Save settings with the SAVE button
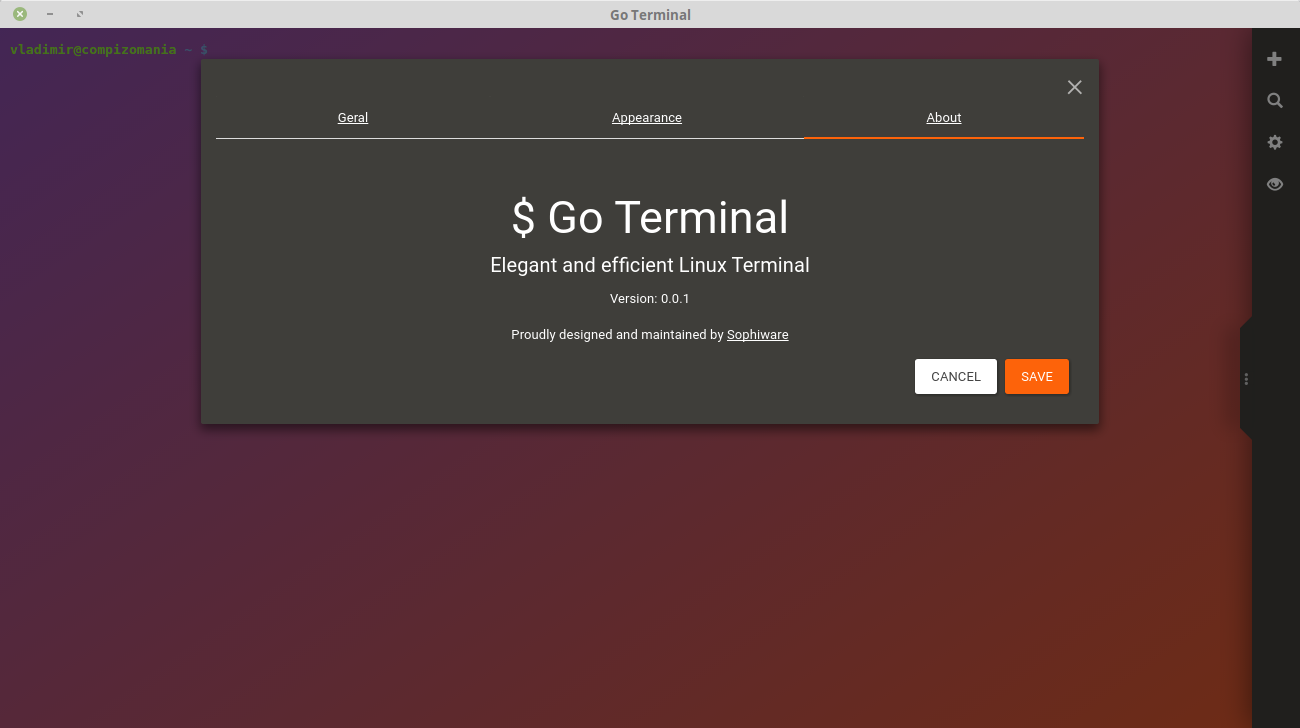Image resolution: width=1300 pixels, height=728 pixels. 1037,376
